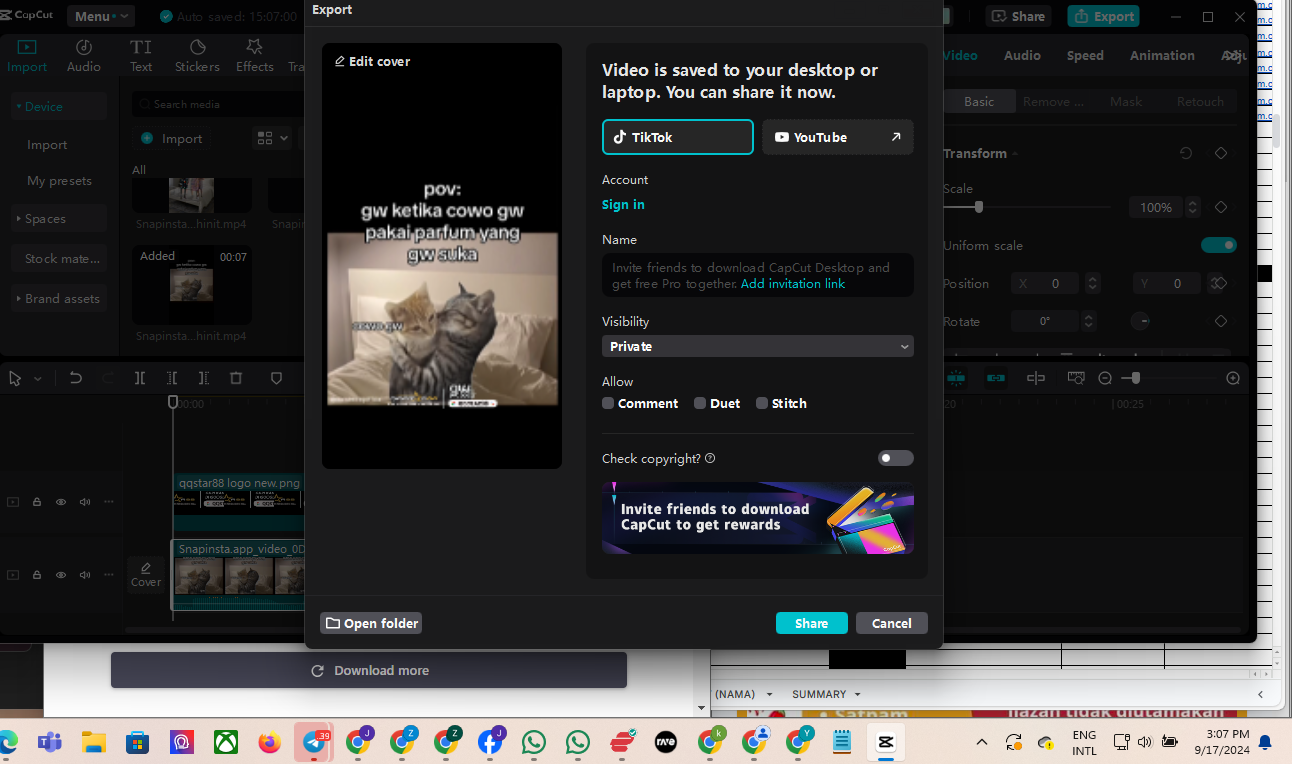Zoom out the timeline with the minus icon
This screenshot has height=764, width=1292.
[x=1105, y=378]
